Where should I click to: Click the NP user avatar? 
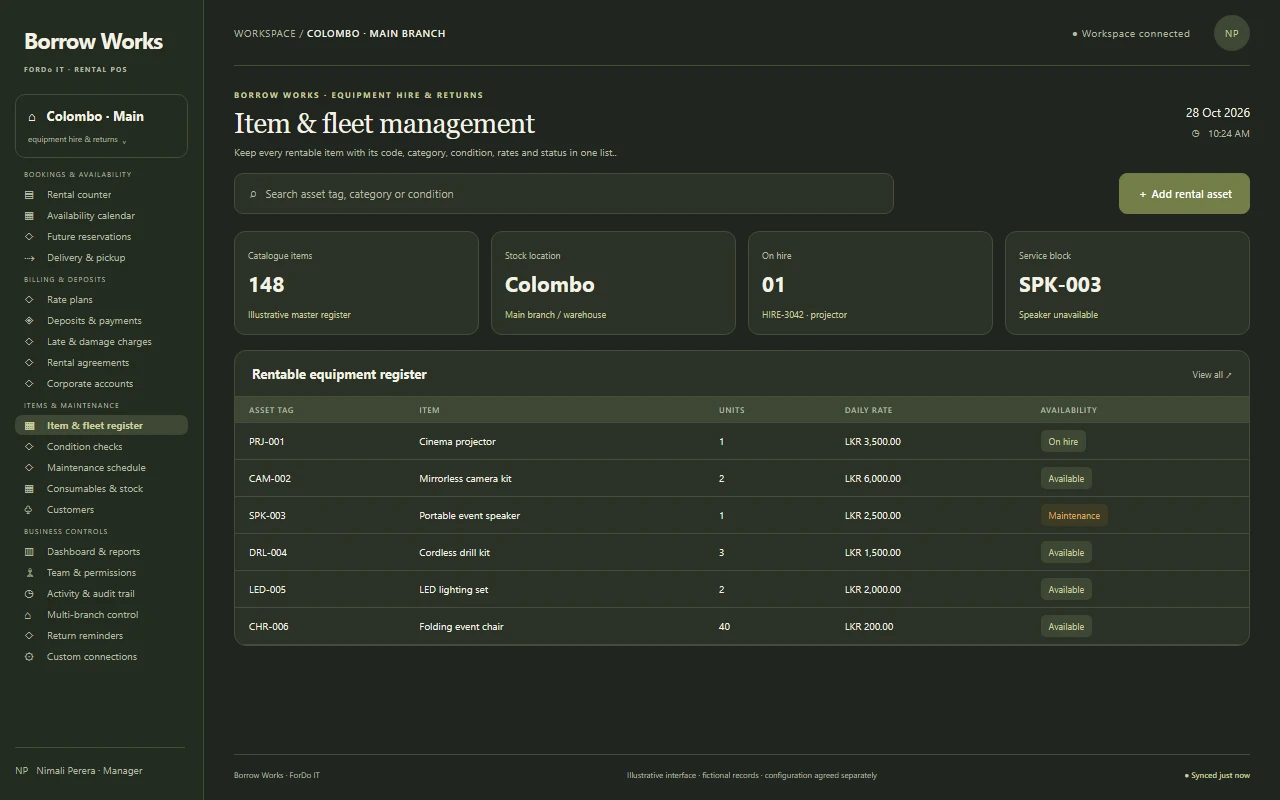pos(1232,33)
